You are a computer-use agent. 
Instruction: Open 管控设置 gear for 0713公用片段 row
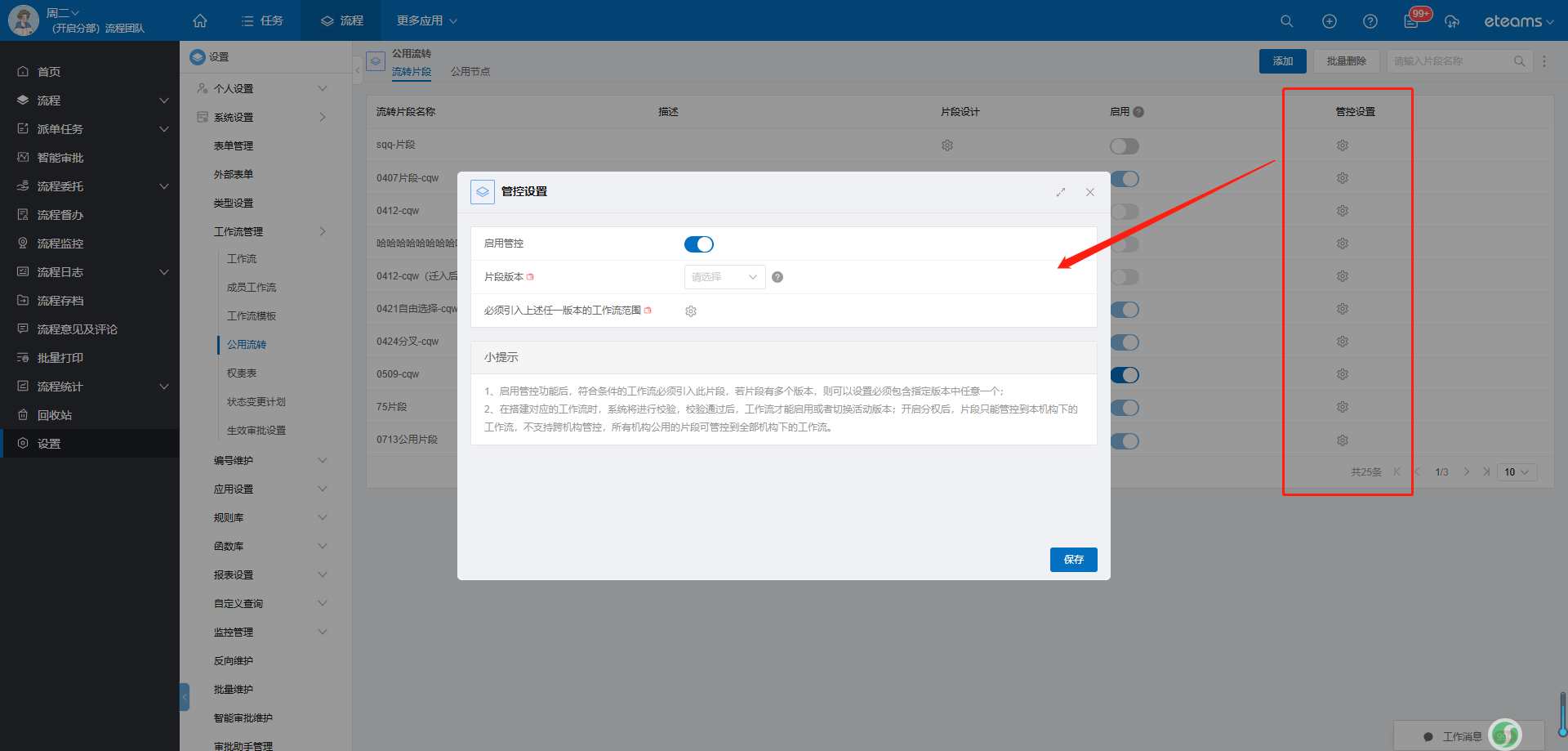click(x=1343, y=440)
